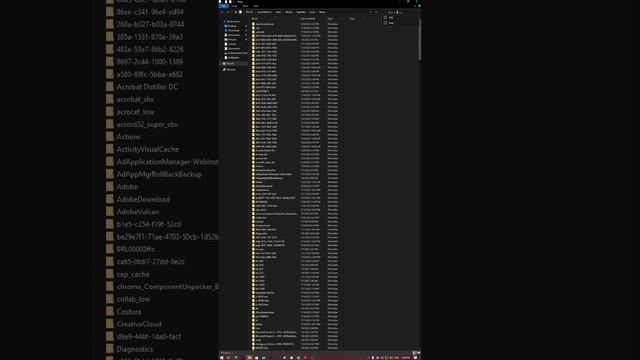This screenshot has width=640, height=360.
Task: Select magnified AdApplicationManager-WebInst folder
Action: pos(167,162)
